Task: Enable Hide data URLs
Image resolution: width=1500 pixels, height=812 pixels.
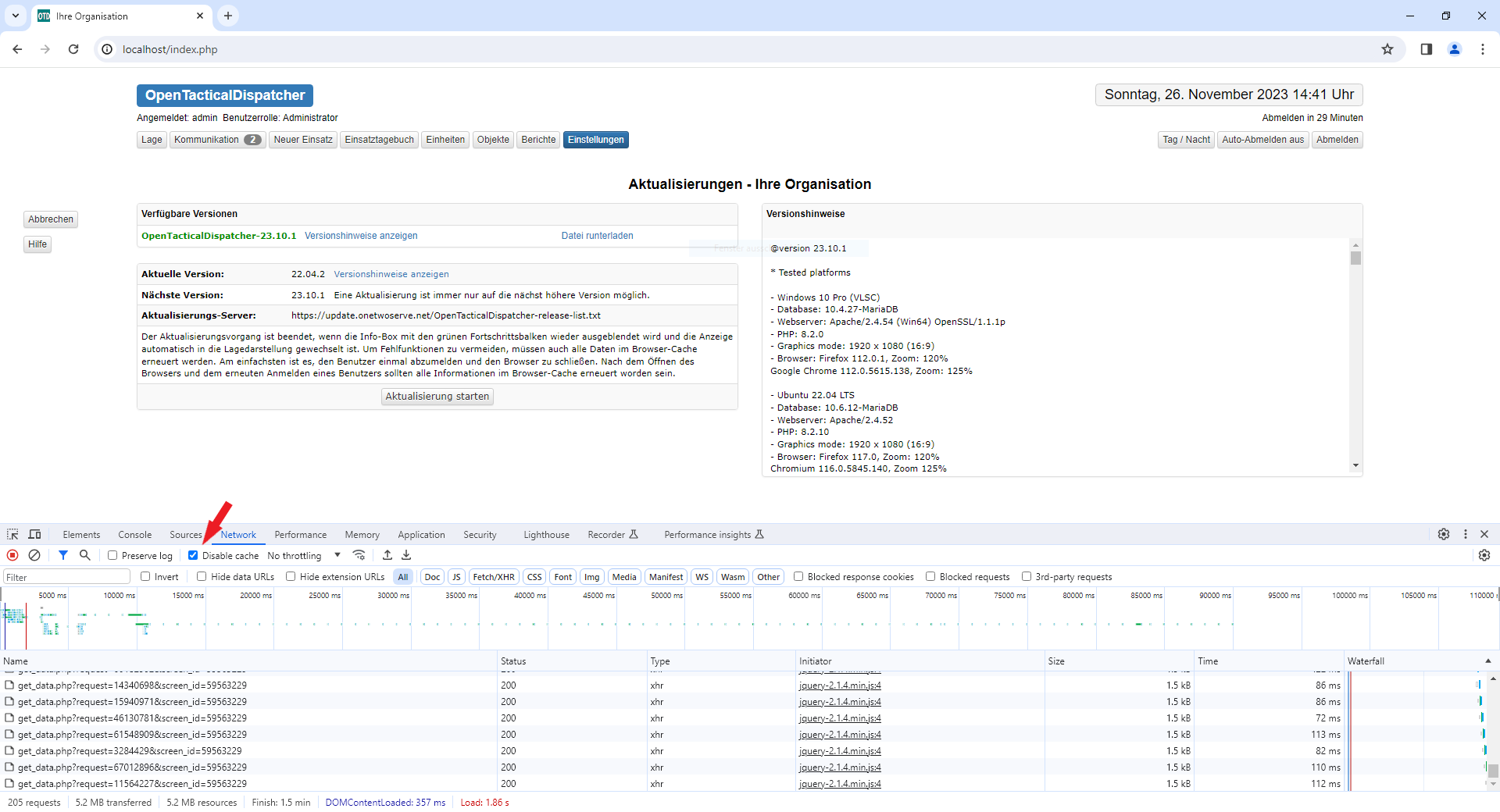Action: [x=202, y=576]
